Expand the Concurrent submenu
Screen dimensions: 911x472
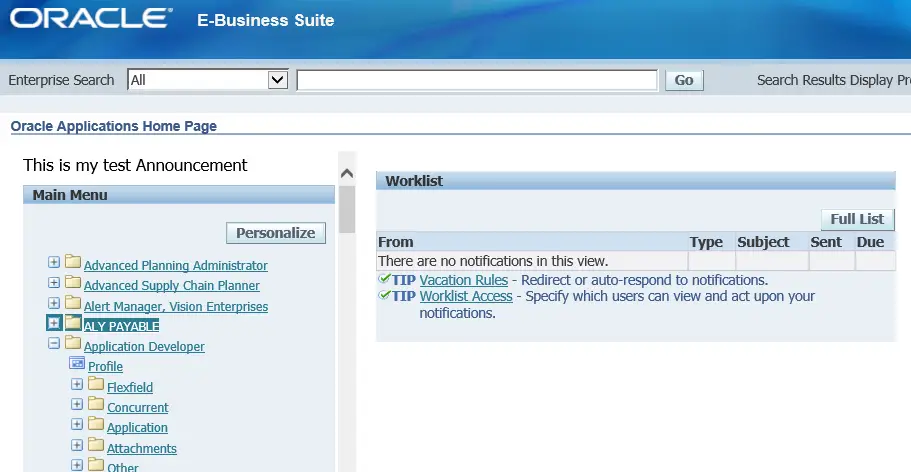[x=77, y=405]
